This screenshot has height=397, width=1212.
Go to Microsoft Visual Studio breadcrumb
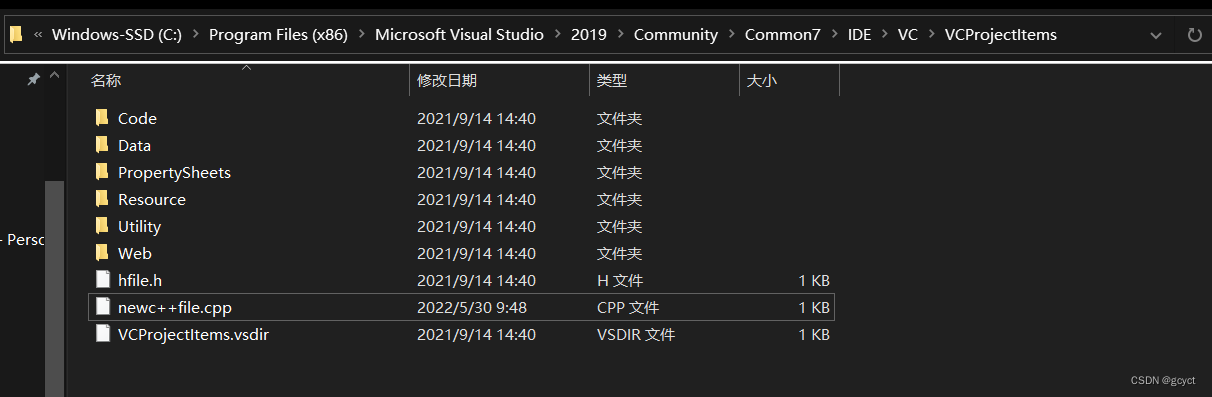pos(459,35)
